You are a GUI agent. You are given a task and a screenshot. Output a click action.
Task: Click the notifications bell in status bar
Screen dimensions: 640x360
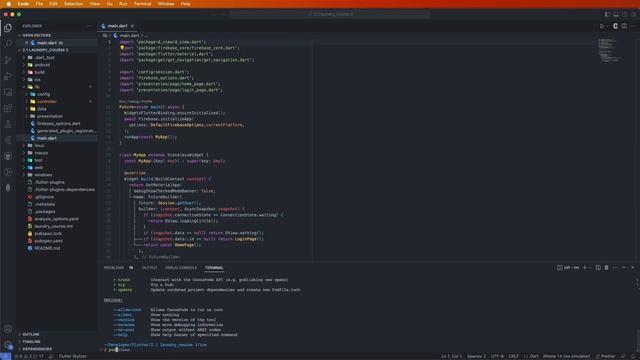[x=632, y=356]
